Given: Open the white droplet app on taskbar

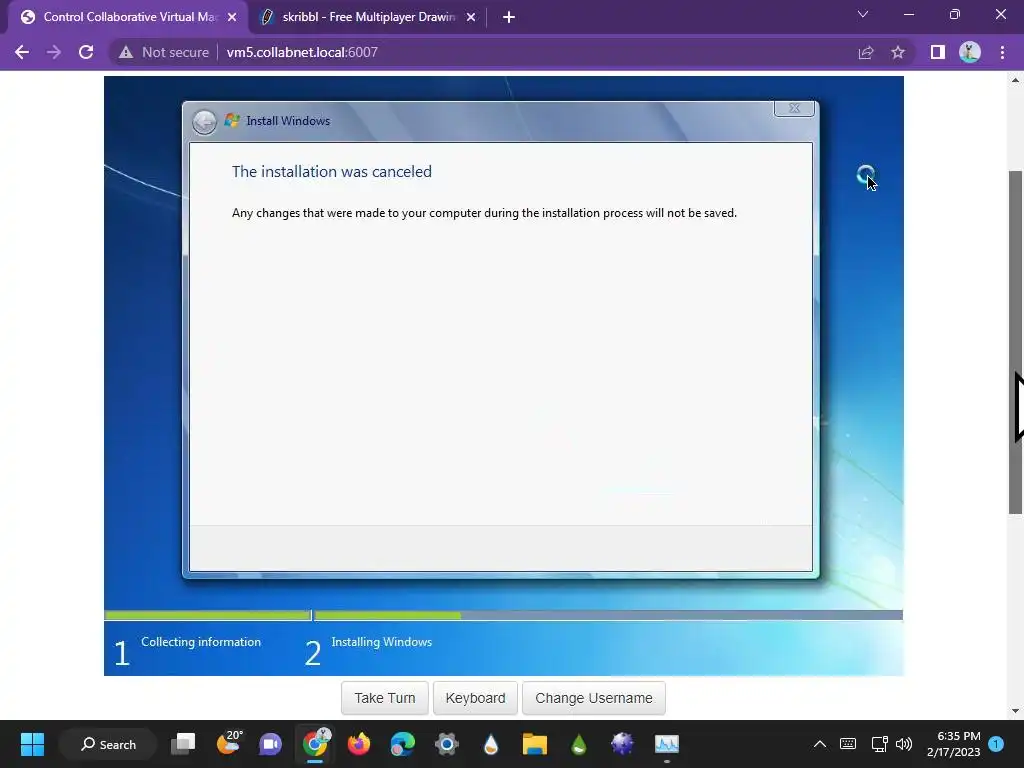Looking at the screenshot, I should 491,744.
